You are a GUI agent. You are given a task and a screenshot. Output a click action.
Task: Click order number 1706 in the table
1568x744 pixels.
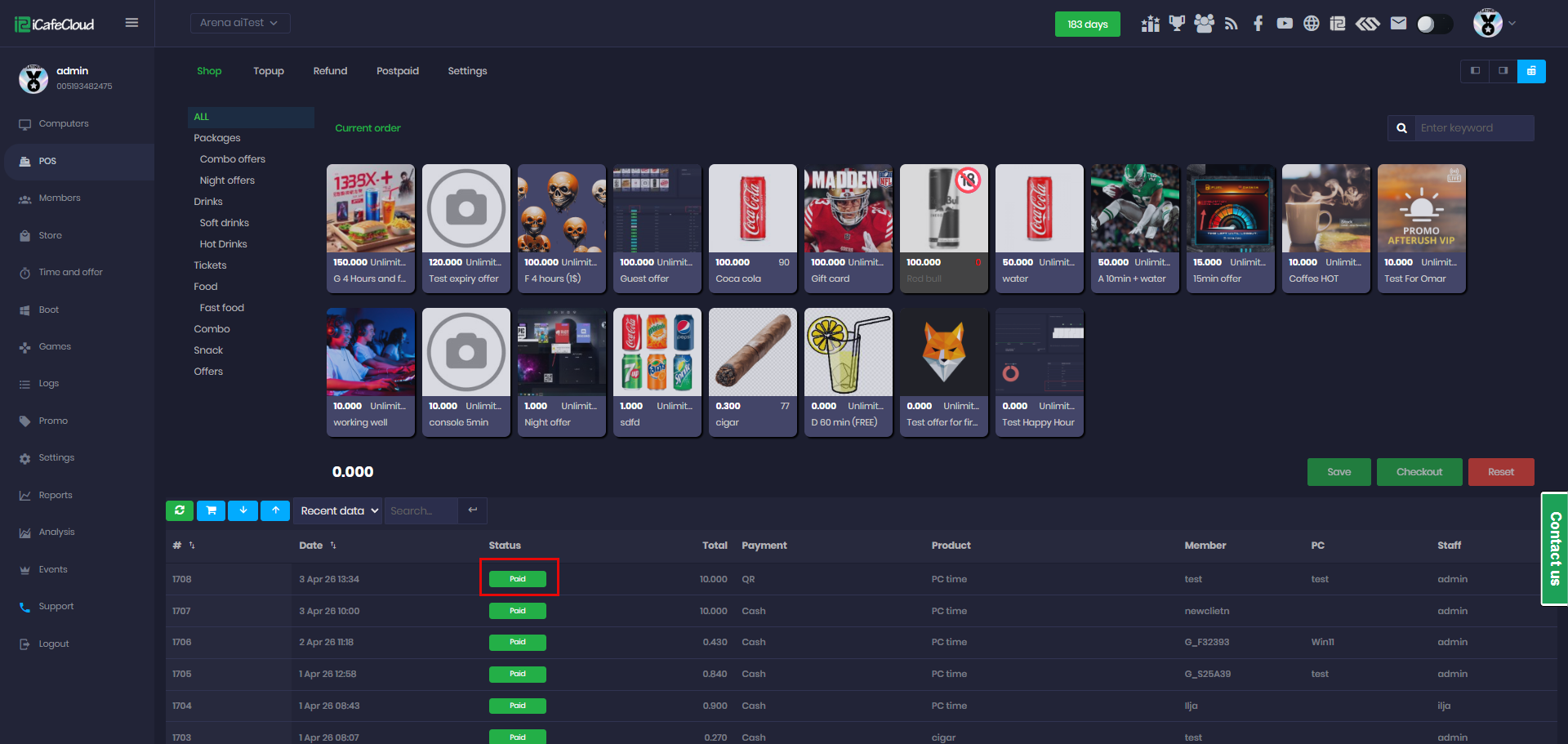(182, 643)
